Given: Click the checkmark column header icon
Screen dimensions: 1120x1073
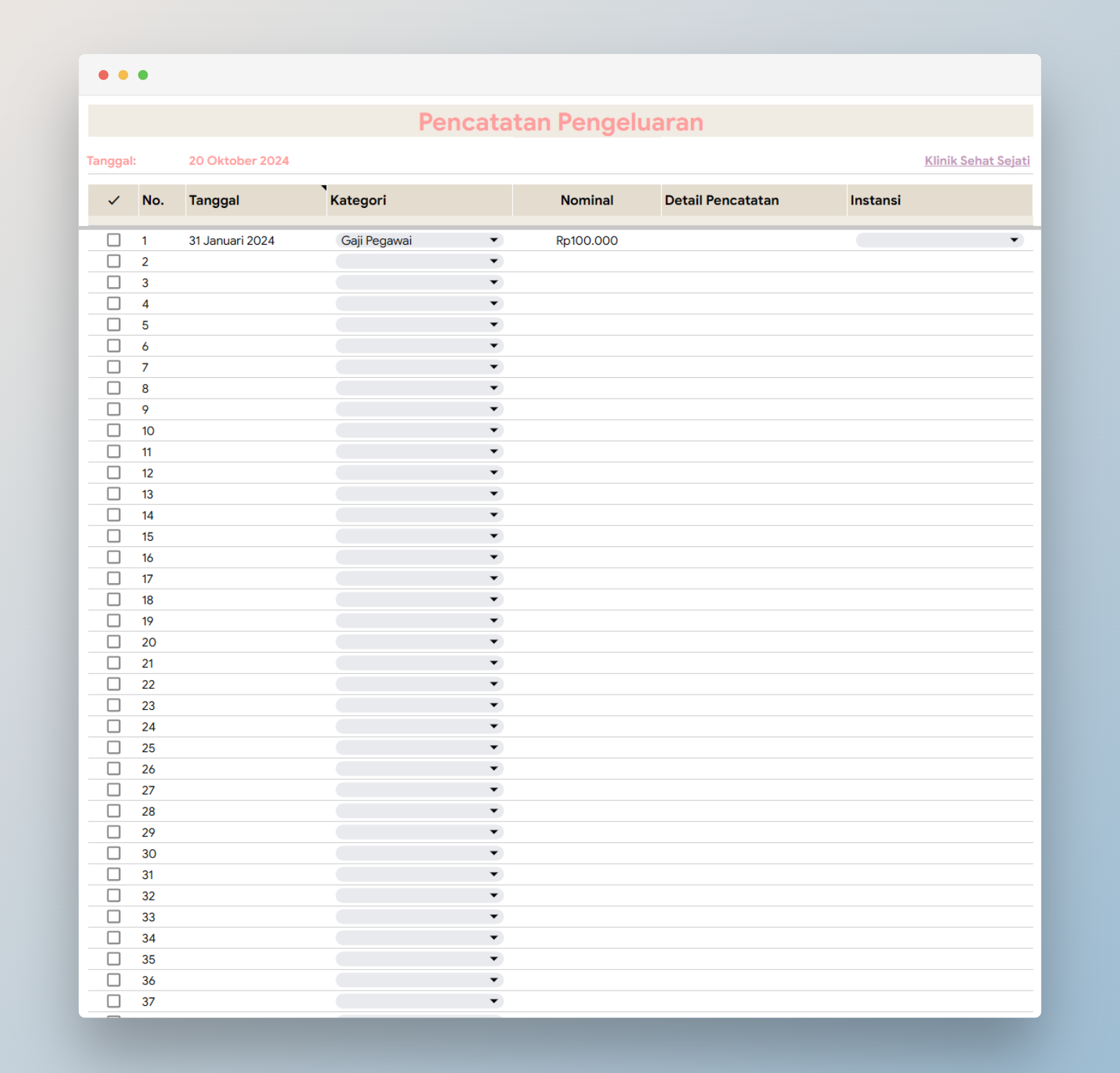Looking at the screenshot, I should click(114, 200).
